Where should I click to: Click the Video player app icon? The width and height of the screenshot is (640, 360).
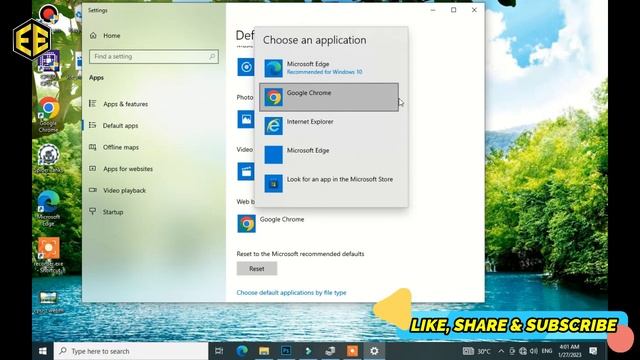246,172
